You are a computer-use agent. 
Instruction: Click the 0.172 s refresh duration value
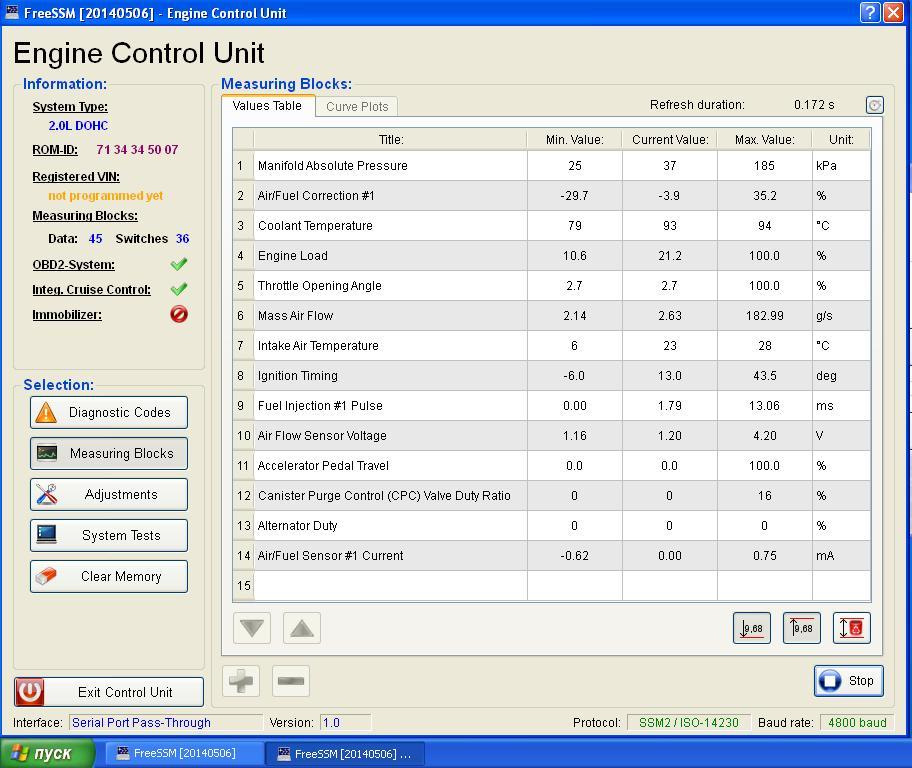(814, 105)
